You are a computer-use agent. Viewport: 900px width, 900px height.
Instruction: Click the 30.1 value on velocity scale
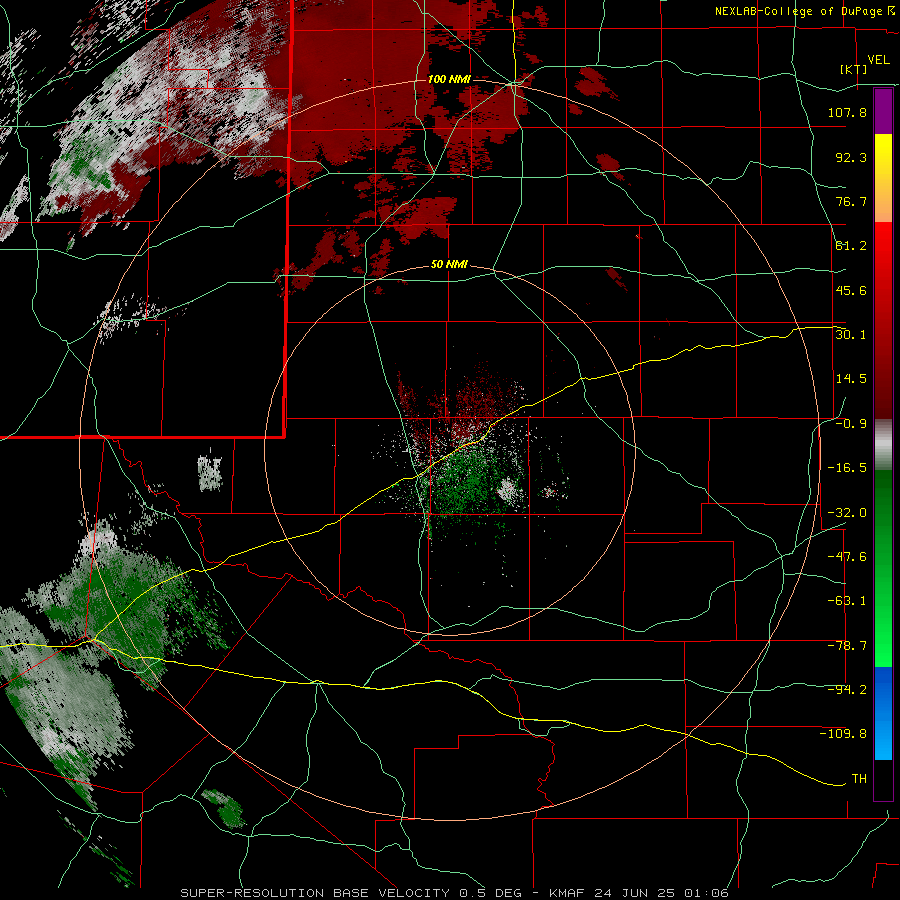click(x=851, y=335)
